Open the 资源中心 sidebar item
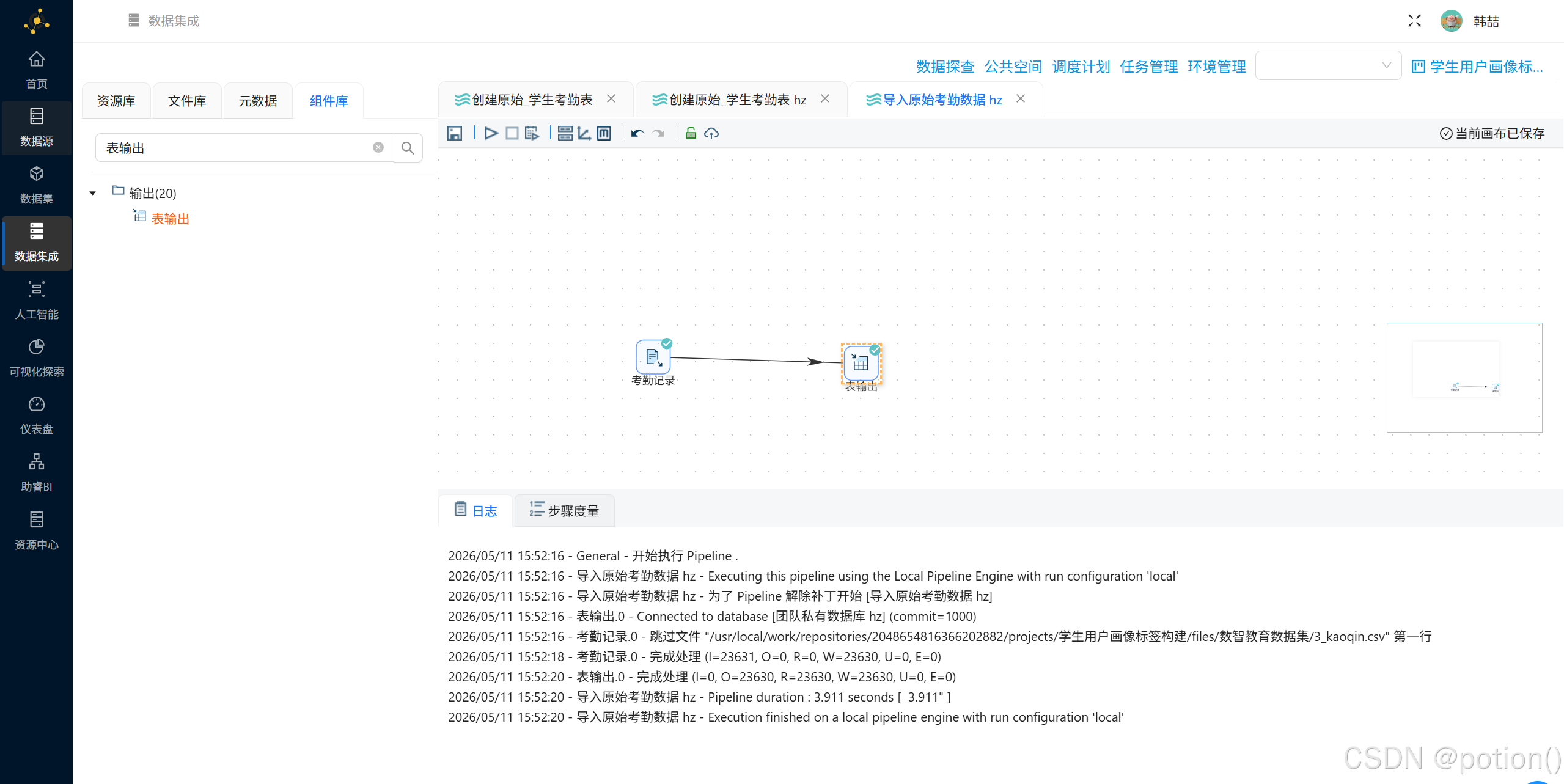 pyautogui.click(x=37, y=531)
